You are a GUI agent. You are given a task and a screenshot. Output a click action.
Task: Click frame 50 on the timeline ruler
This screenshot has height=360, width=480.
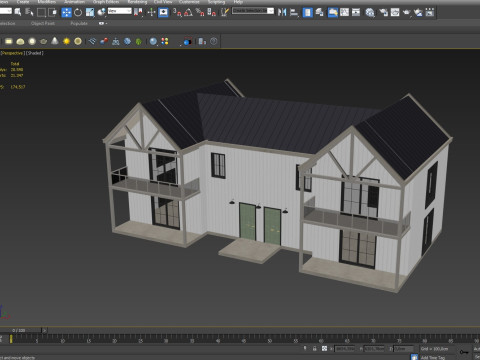[x=269, y=340]
